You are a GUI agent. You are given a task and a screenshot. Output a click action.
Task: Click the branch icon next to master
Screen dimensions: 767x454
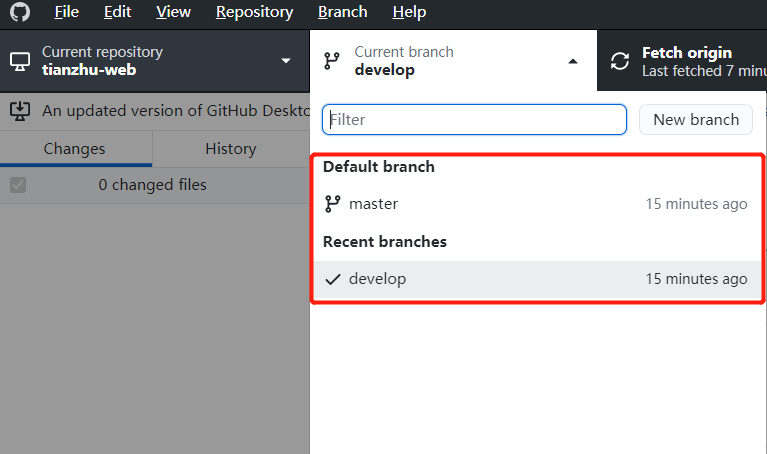coord(333,204)
